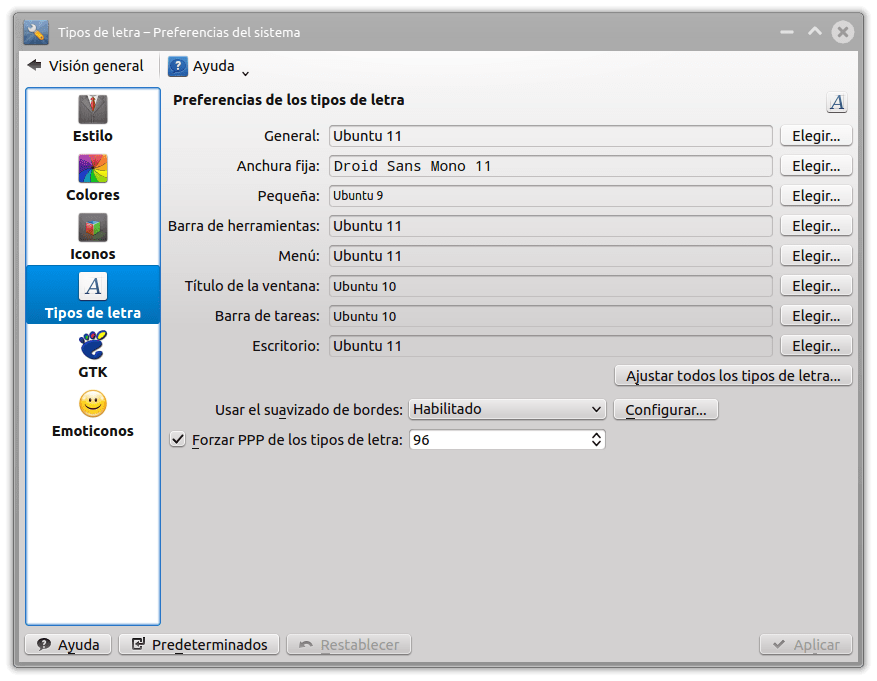Go back to Visión general
This screenshot has width=877, height=681.
click(86, 66)
